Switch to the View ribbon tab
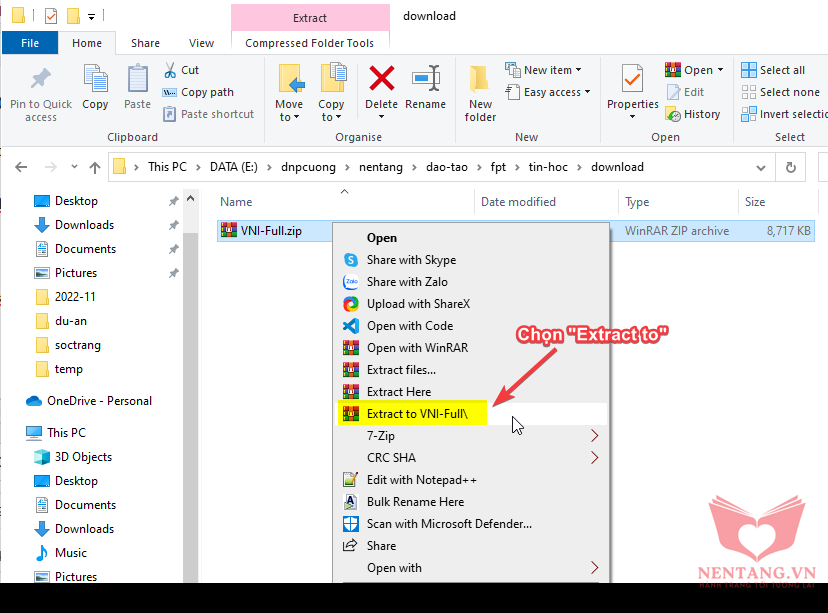828x613 pixels. click(x=201, y=43)
